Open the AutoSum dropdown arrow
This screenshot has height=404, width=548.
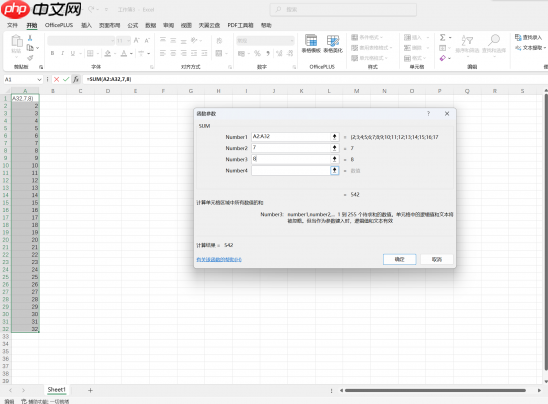click(x=450, y=37)
